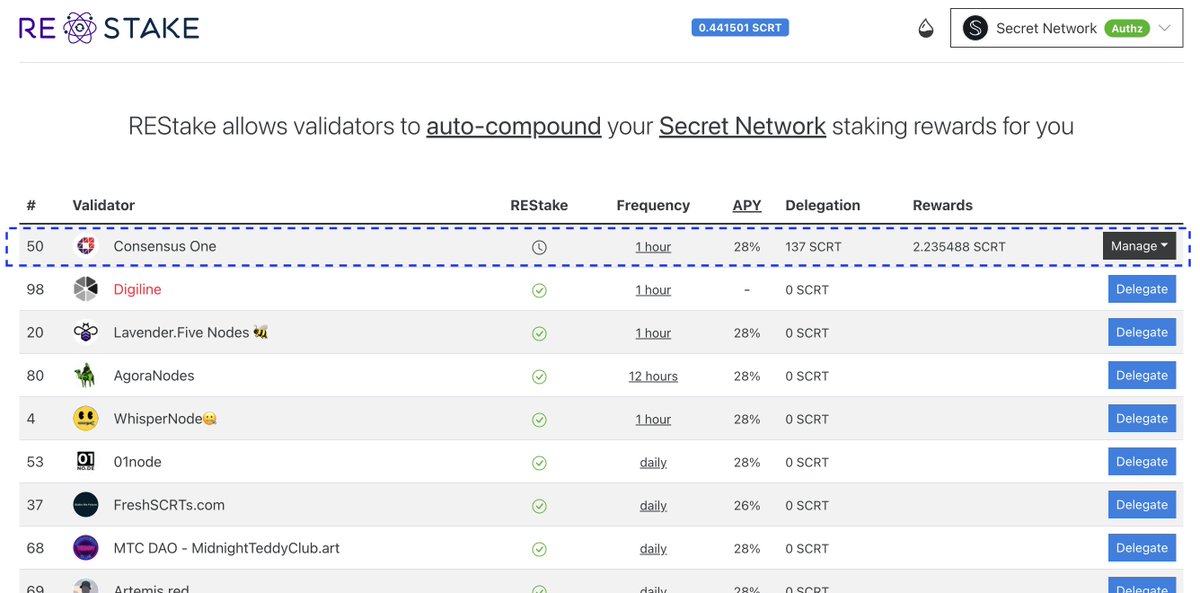Screen dimensions: 1200x593
Task: Delegate to WhisperNode
Action: [1142, 418]
